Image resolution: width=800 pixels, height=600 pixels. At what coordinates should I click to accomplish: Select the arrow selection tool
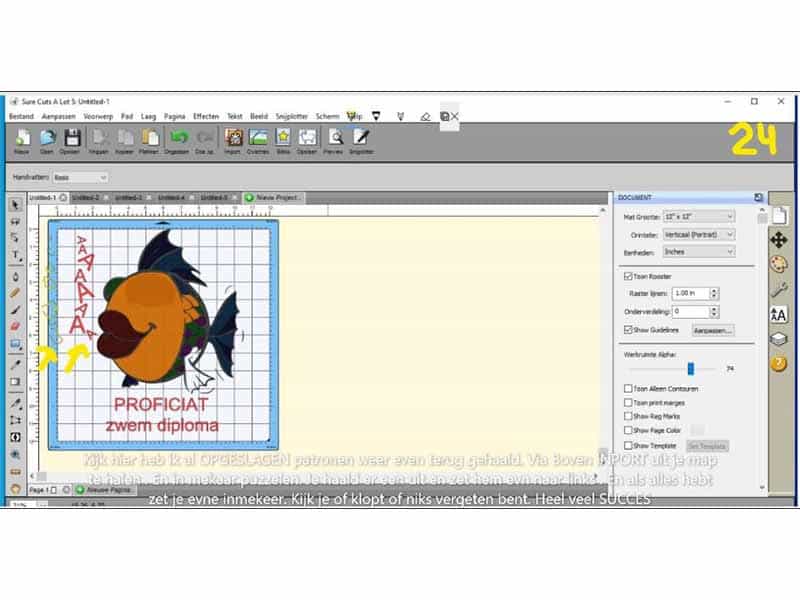pos(15,205)
